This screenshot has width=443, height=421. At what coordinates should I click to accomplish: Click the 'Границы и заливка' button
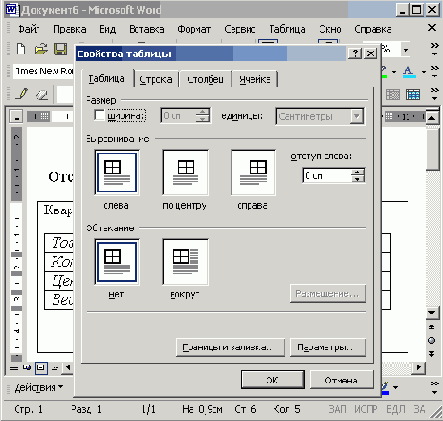(230, 348)
